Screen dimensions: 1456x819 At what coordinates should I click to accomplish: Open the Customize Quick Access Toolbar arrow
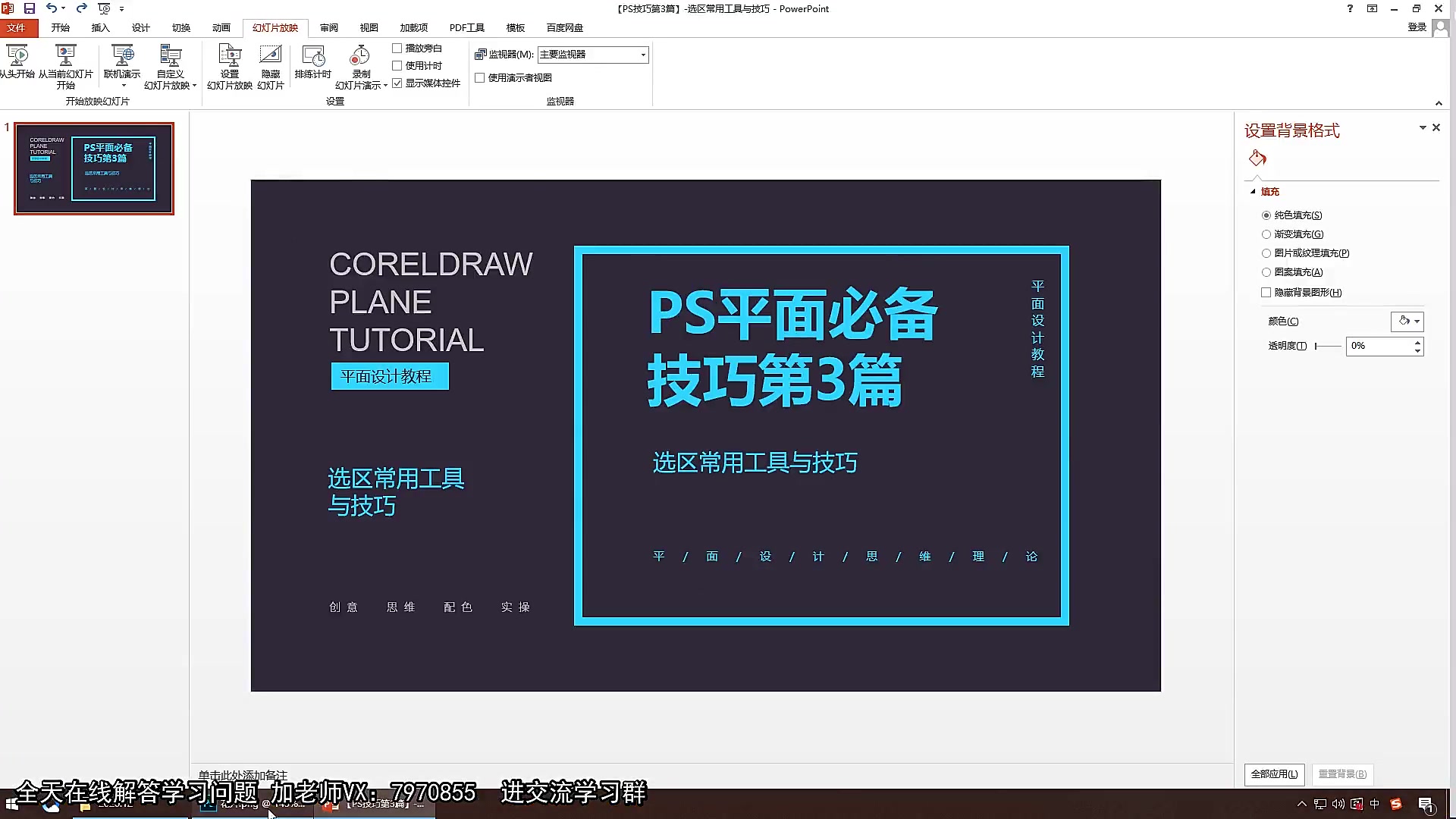click(x=122, y=9)
